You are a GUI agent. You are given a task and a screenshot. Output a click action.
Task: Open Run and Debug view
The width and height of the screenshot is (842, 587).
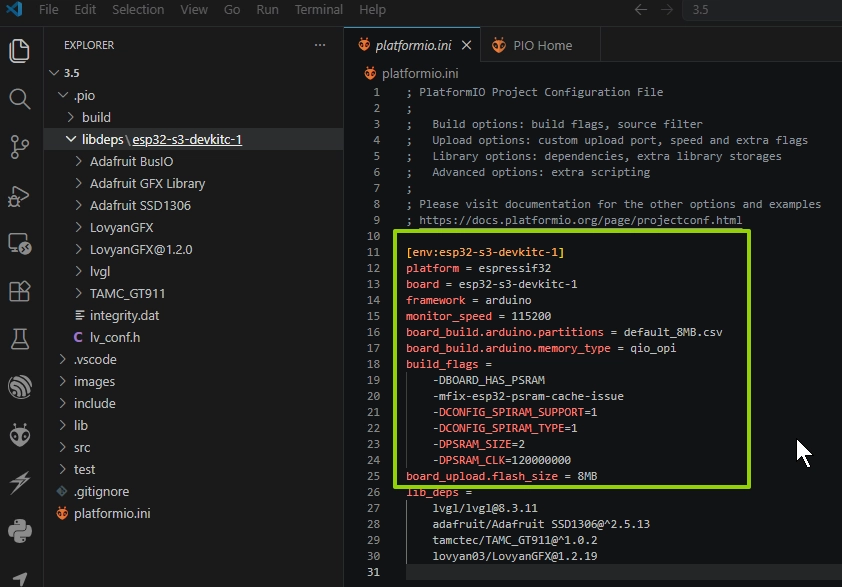coord(20,195)
